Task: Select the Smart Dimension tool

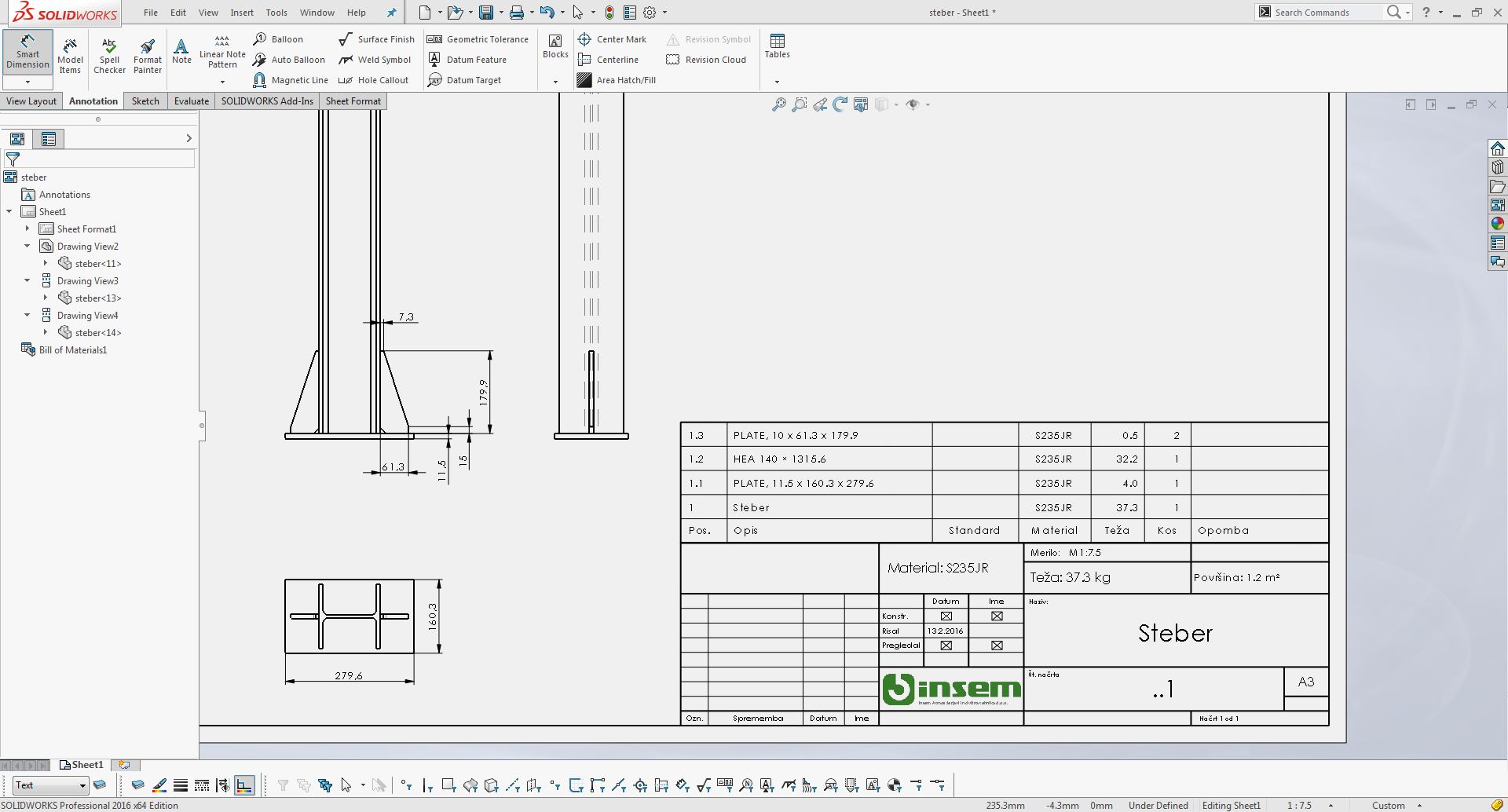Action: pyautogui.click(x=27, y=51)
